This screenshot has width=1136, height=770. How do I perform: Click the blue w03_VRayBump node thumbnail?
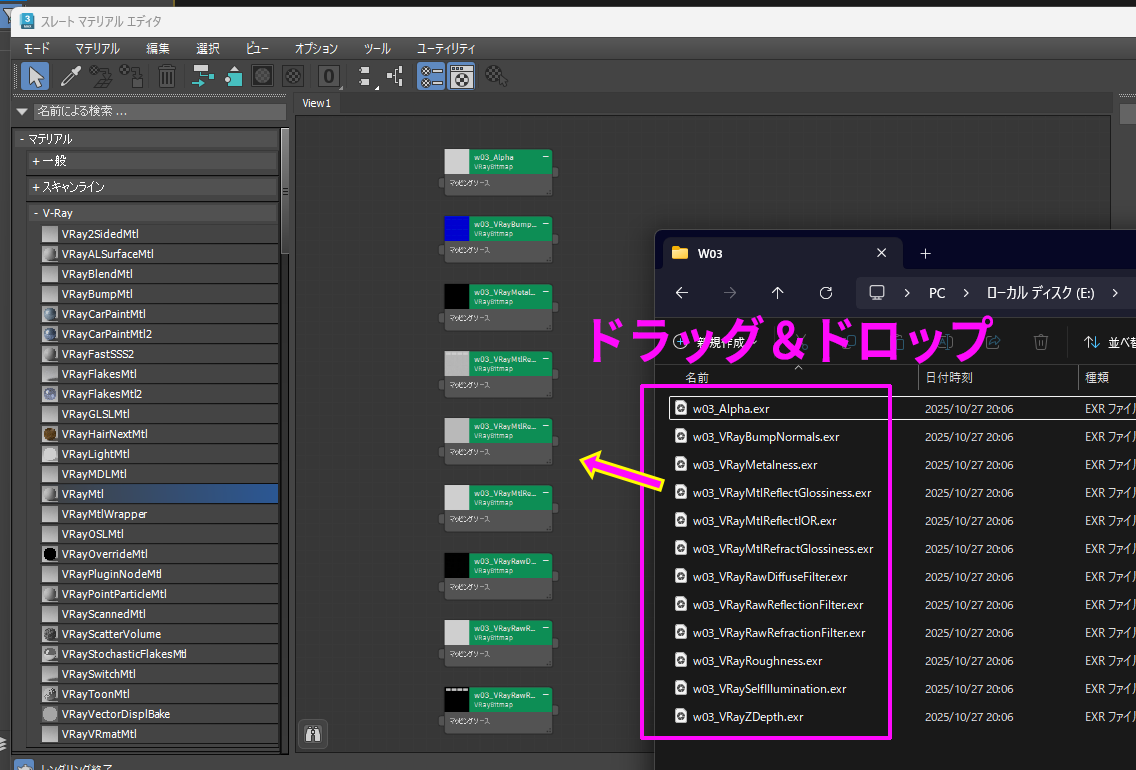click(456, 229)
